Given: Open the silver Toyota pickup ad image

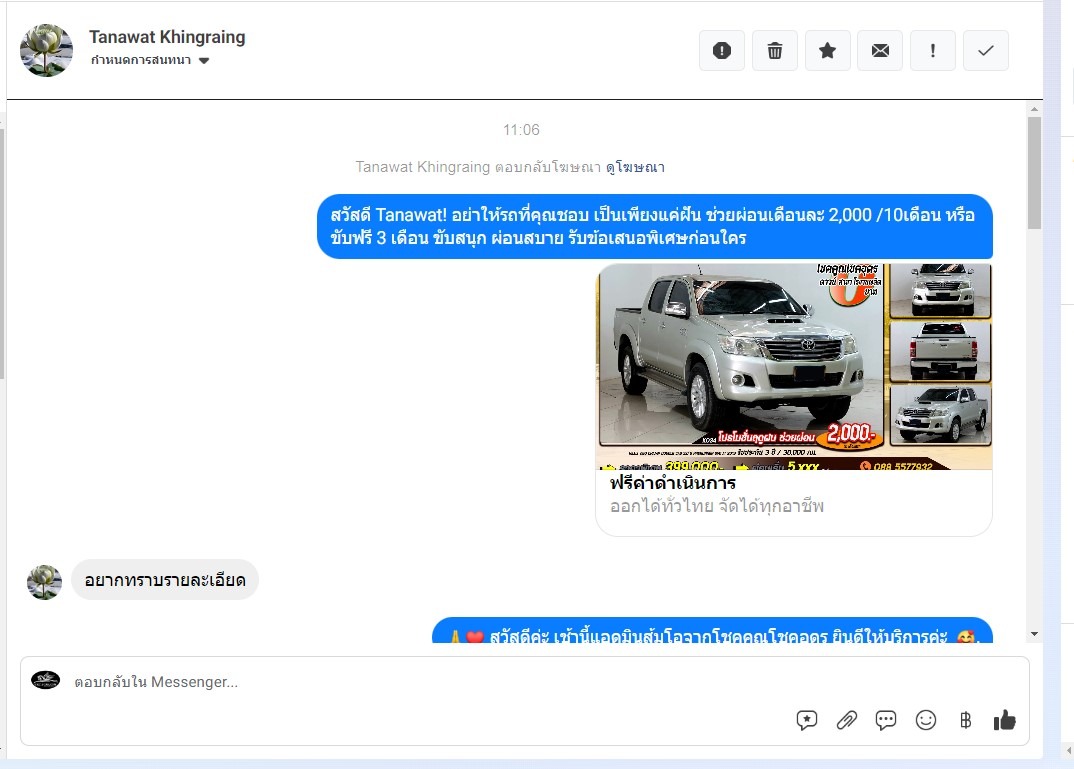Looking at the screenshot, I should tap(794, 366).
